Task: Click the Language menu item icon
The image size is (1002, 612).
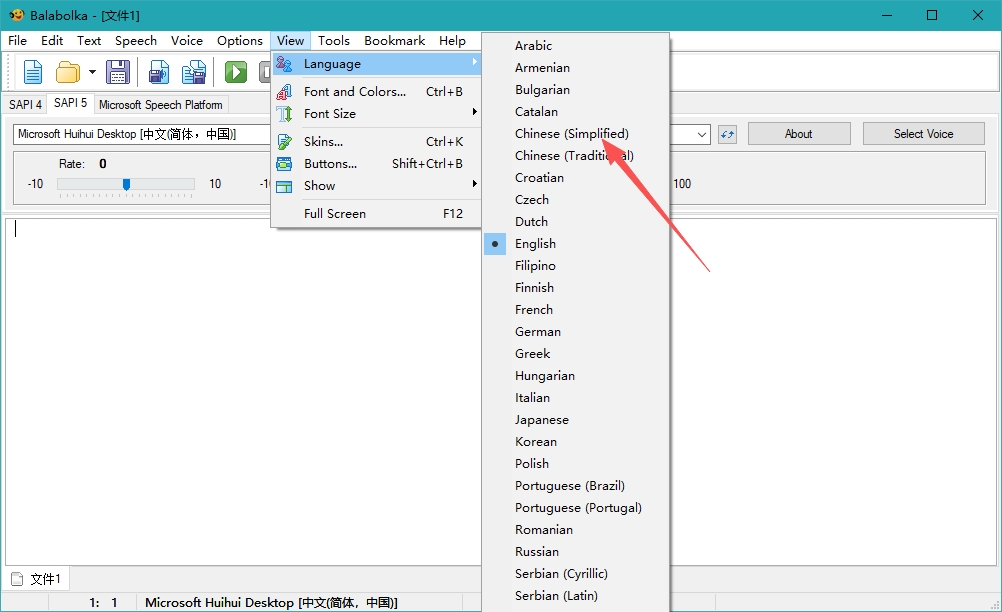Action: click(284, 64)
